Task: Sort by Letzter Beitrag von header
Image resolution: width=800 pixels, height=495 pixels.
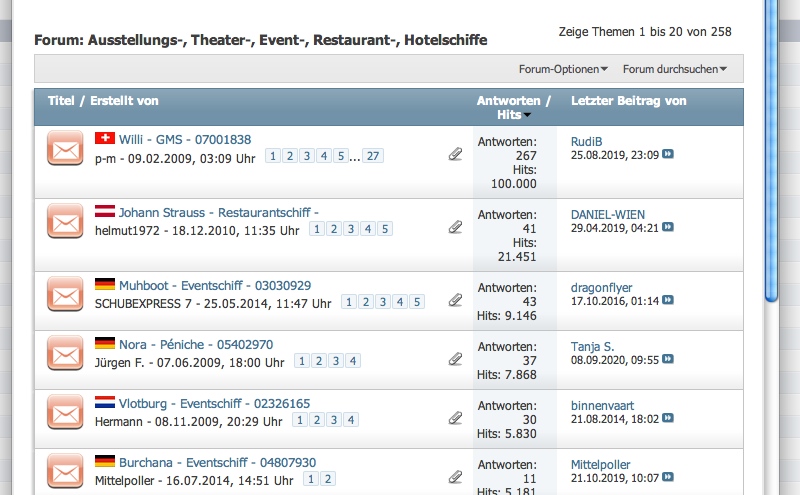Action: click(628, 101)
